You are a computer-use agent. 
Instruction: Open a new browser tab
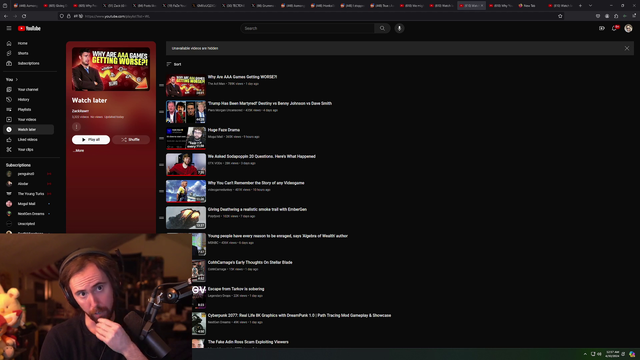pos(580,6)
